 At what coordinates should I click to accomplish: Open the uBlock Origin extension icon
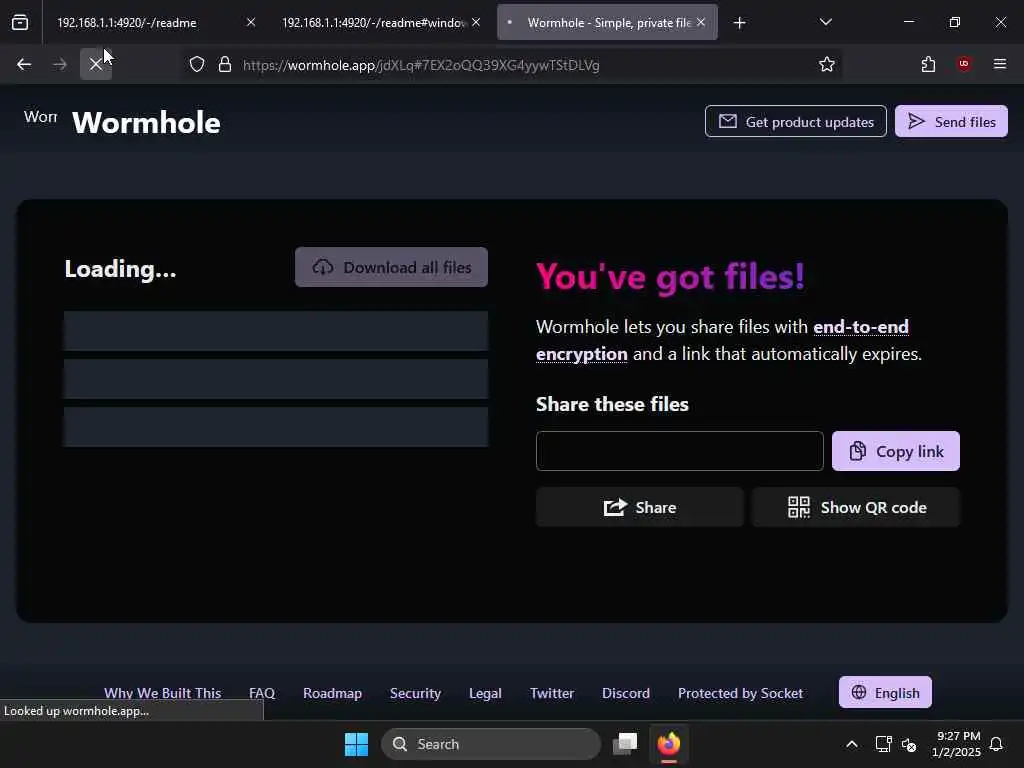tap(963, 63)
